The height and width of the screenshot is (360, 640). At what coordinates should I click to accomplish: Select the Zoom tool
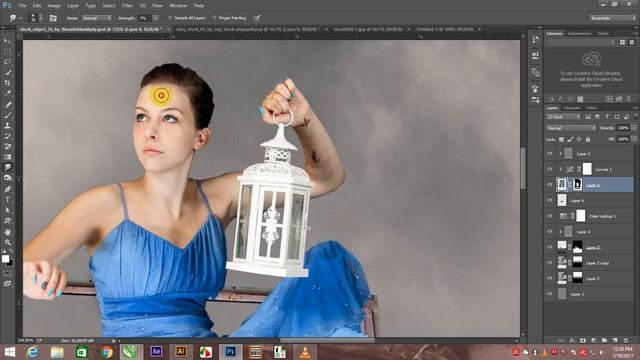point(7,242)
